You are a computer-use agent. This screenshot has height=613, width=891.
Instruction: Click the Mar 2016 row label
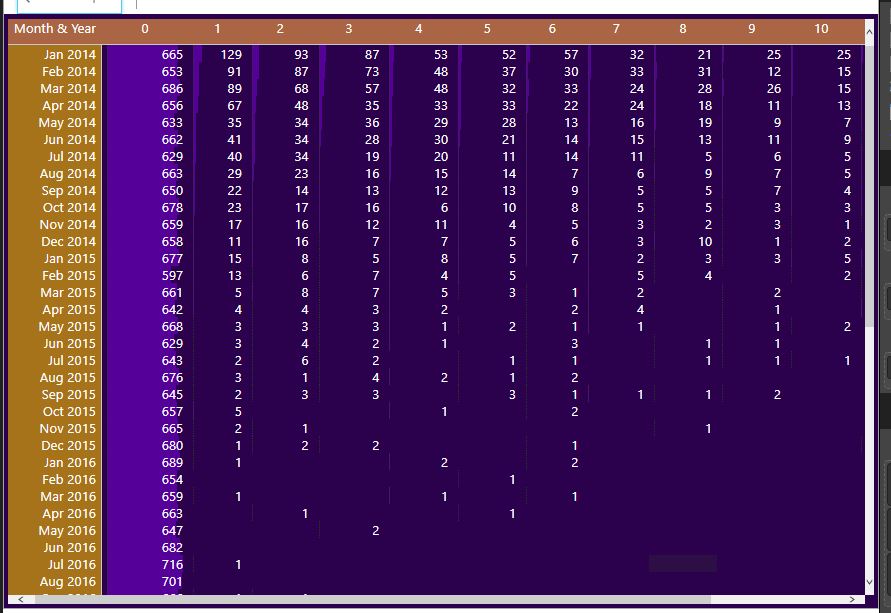(x=68, y=497)
